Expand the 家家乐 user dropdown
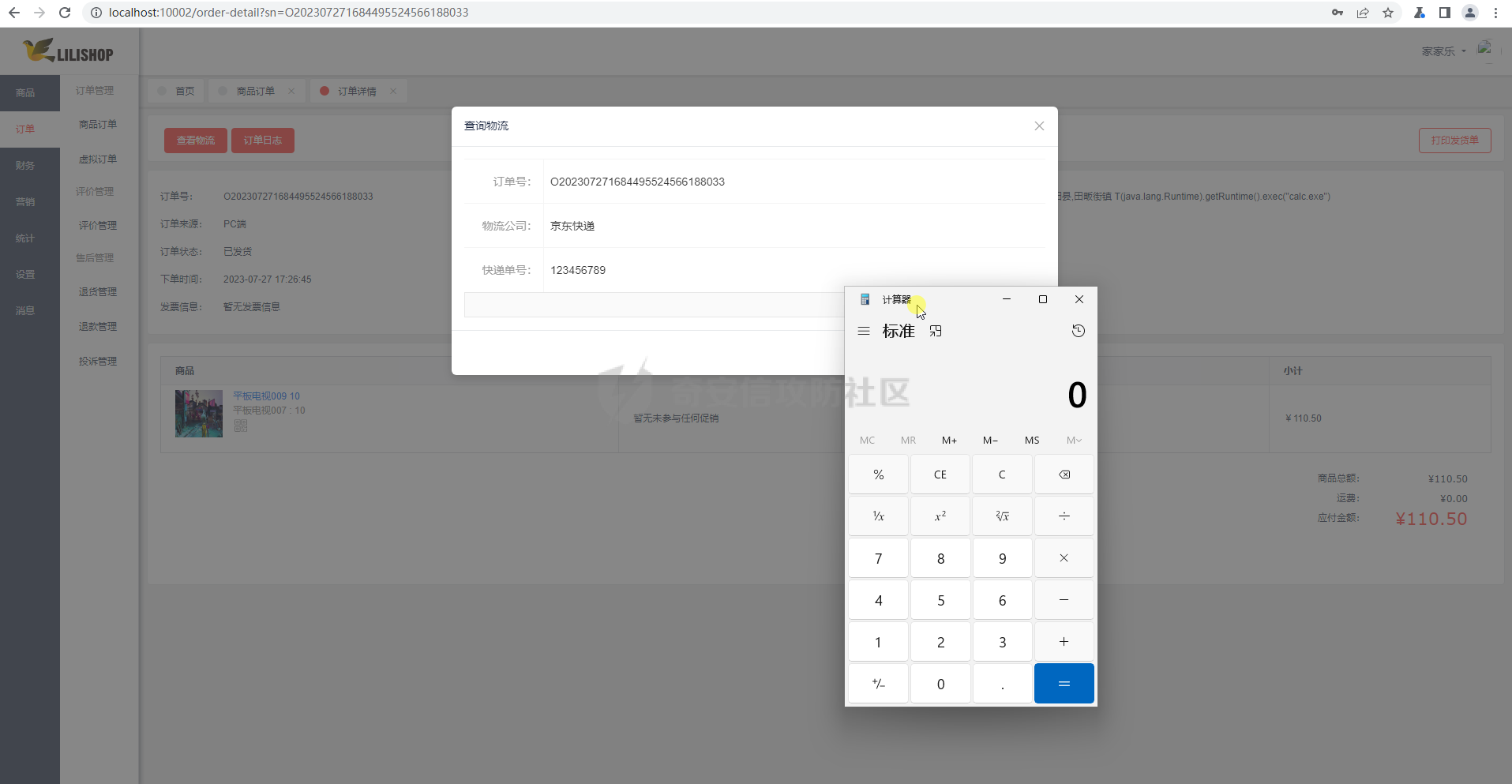This screenshot has width=1512, height=784. (1443, 51)
